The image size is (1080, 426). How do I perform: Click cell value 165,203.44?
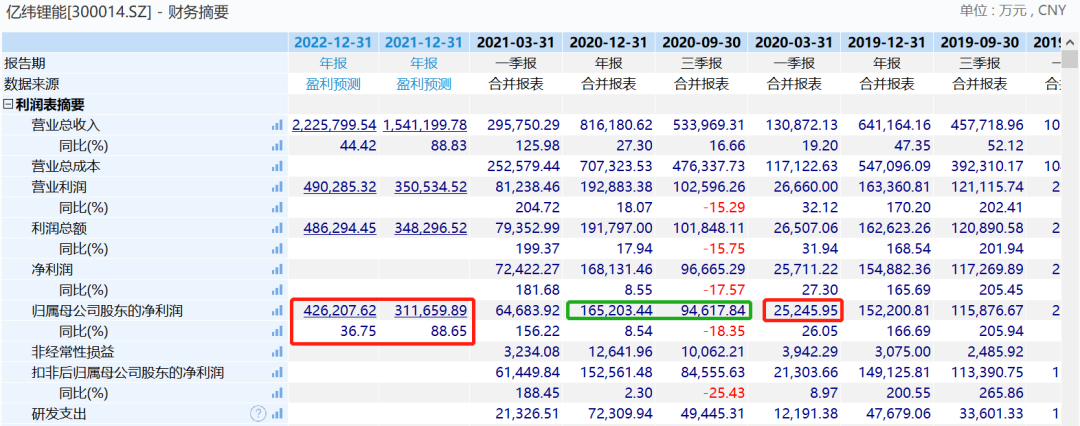(x=615, y=311)
